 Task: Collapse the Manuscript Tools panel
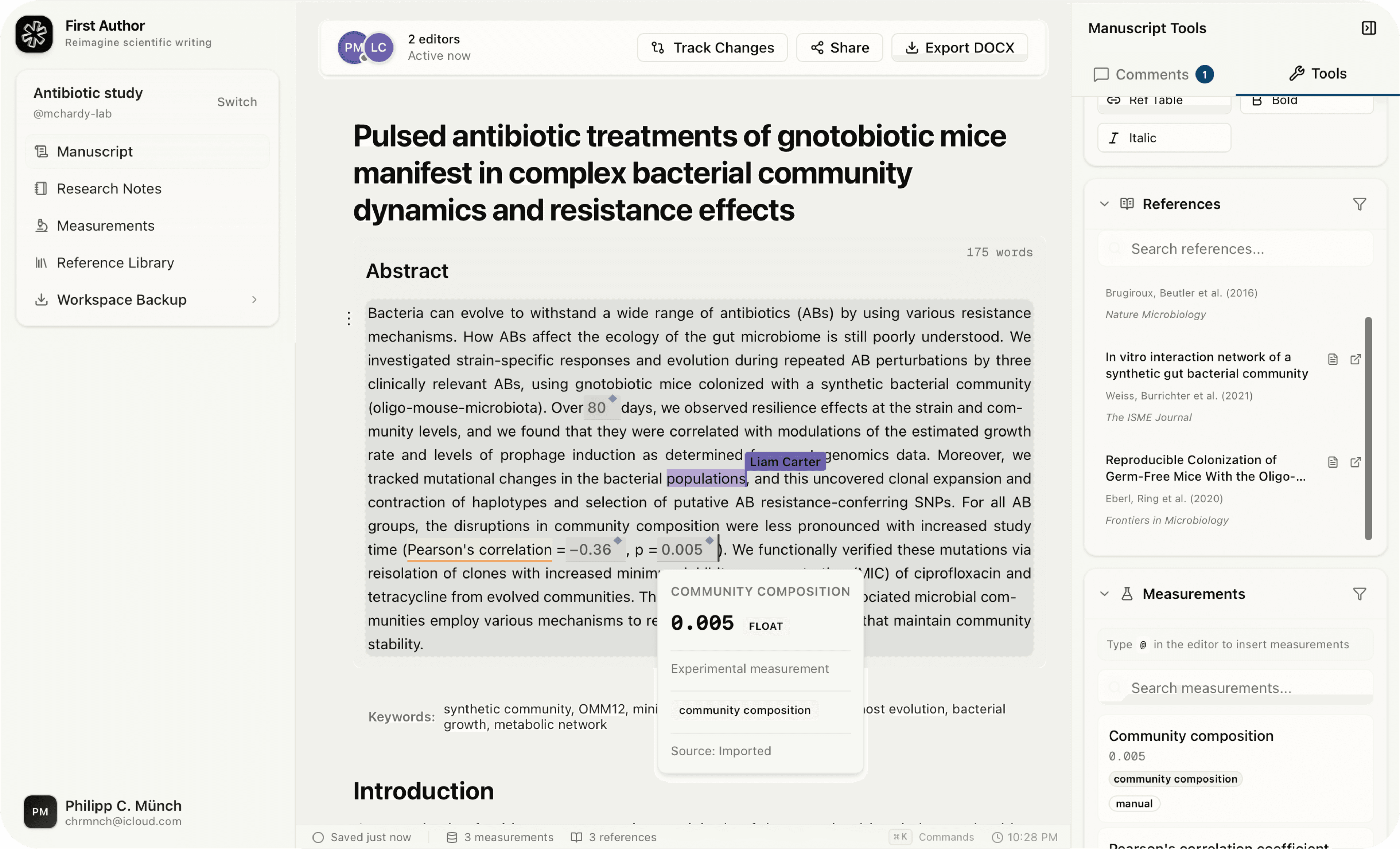click(1369, 27)
